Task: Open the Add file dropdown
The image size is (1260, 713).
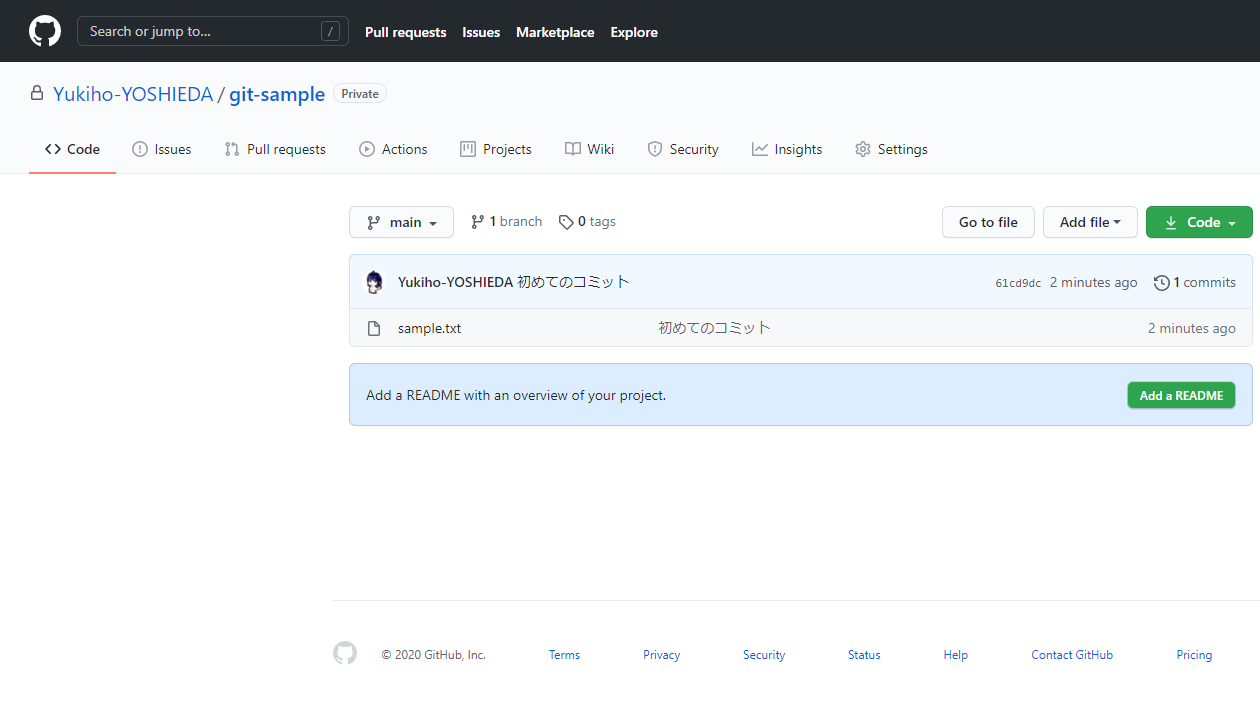Action: pyautogui.click(x=1090, y=222)
